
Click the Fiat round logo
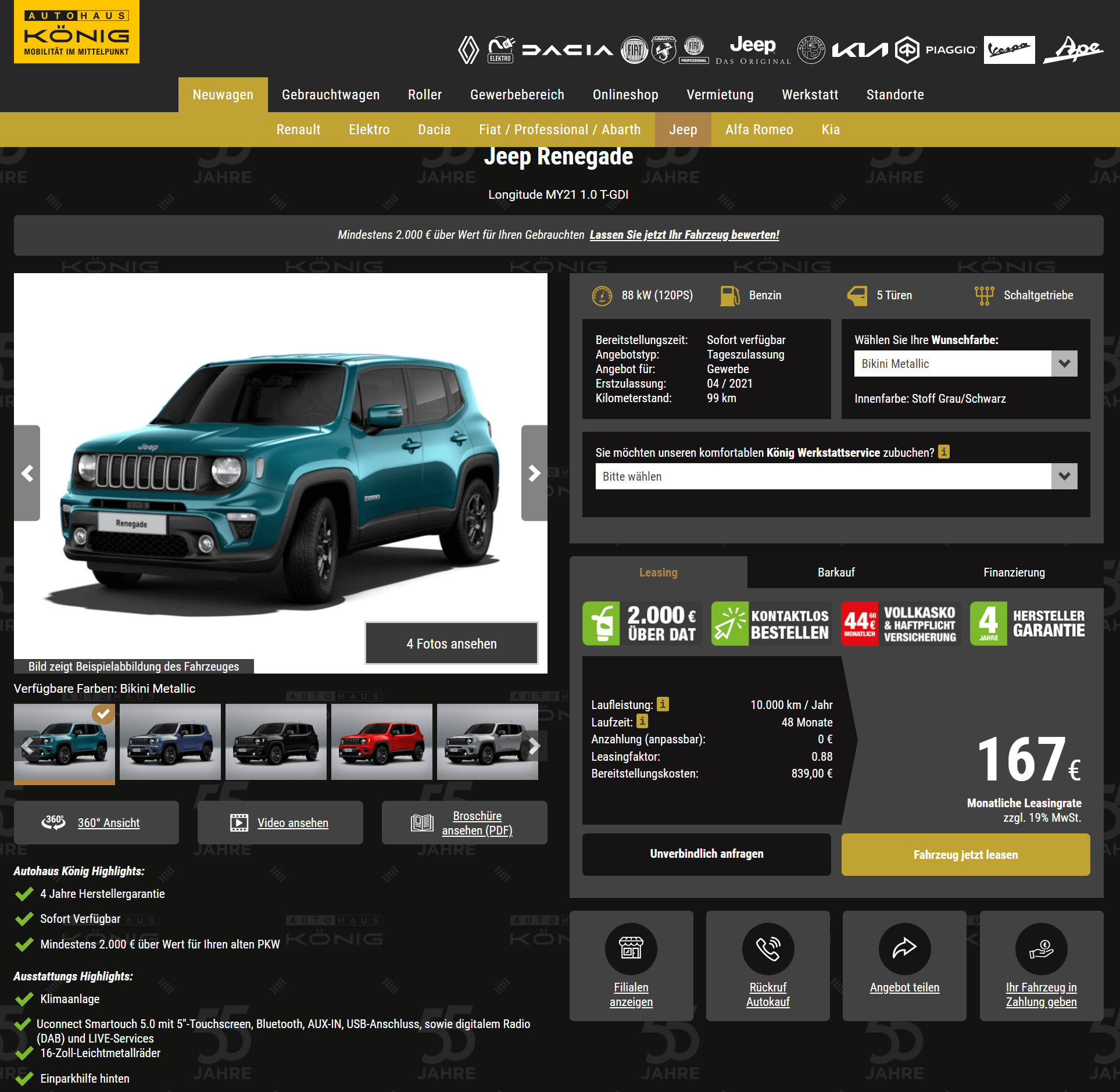tap(634, 50)
